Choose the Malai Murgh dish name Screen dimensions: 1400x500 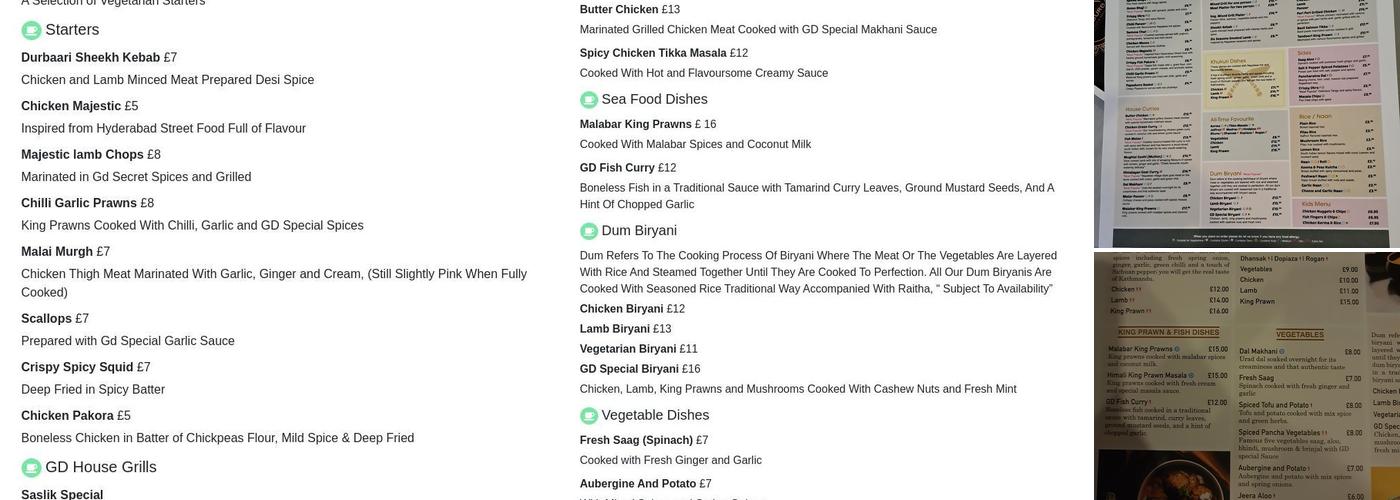(x=57, y=252)
